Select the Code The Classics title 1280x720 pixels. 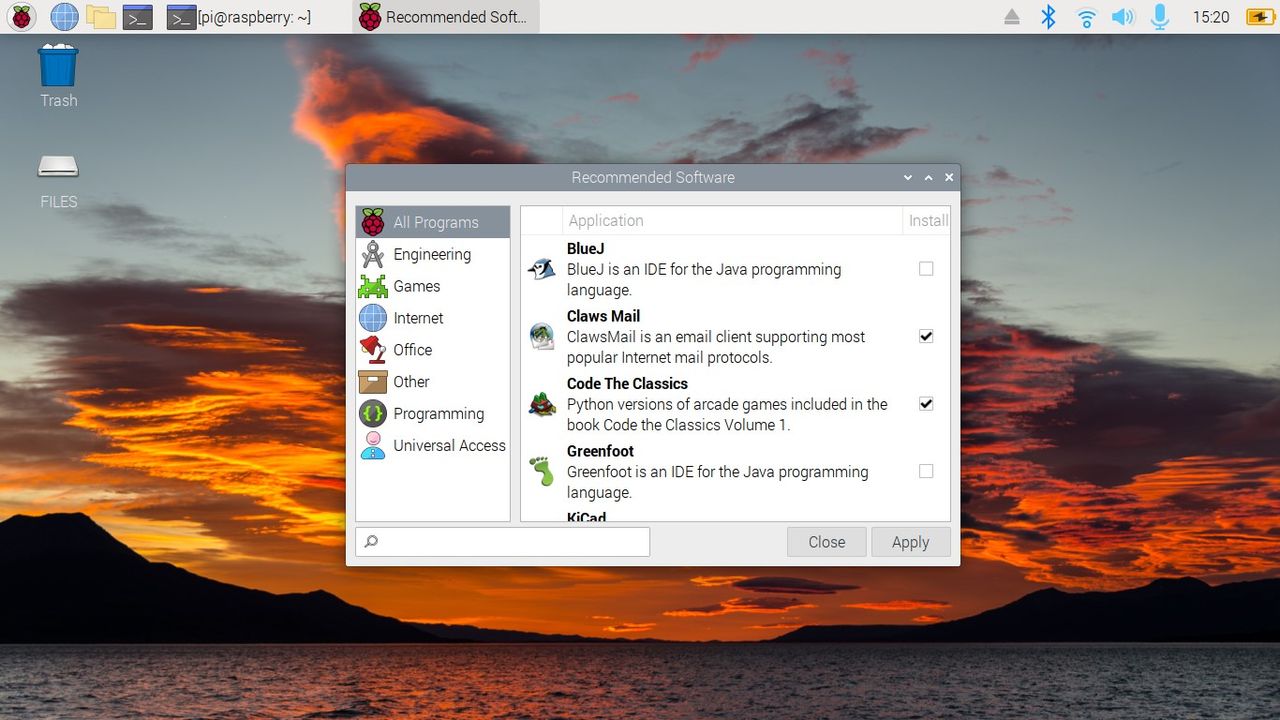(627, 384)
